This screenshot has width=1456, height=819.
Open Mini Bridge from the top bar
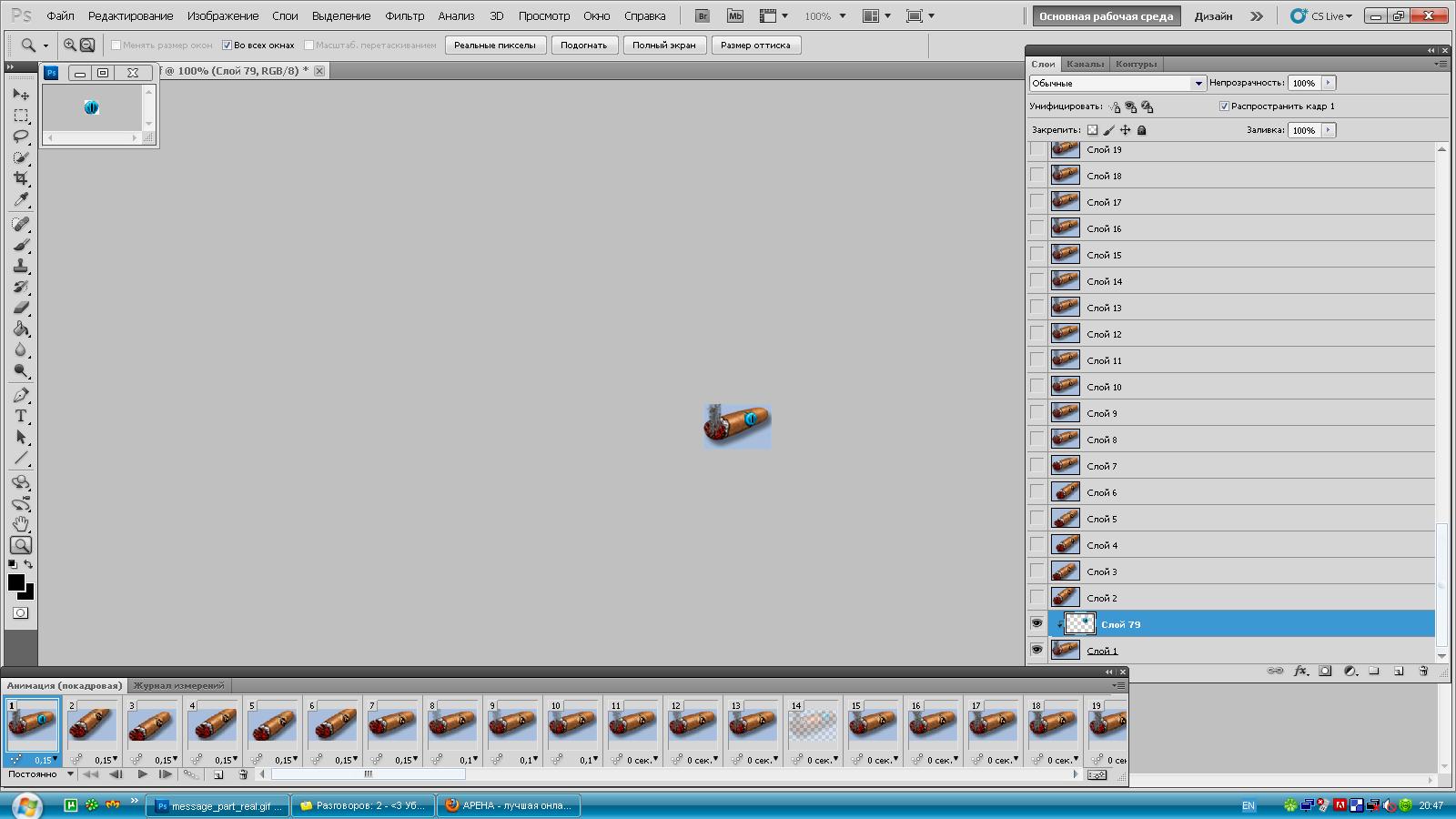734,15
